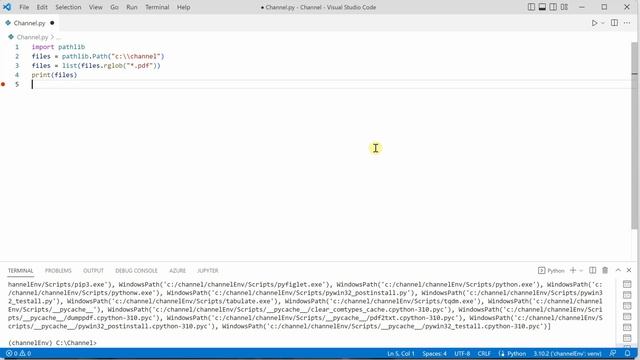The width and height of the screenshot is (640, 360).
Task: Open the View menu
Action: (96, 7)
